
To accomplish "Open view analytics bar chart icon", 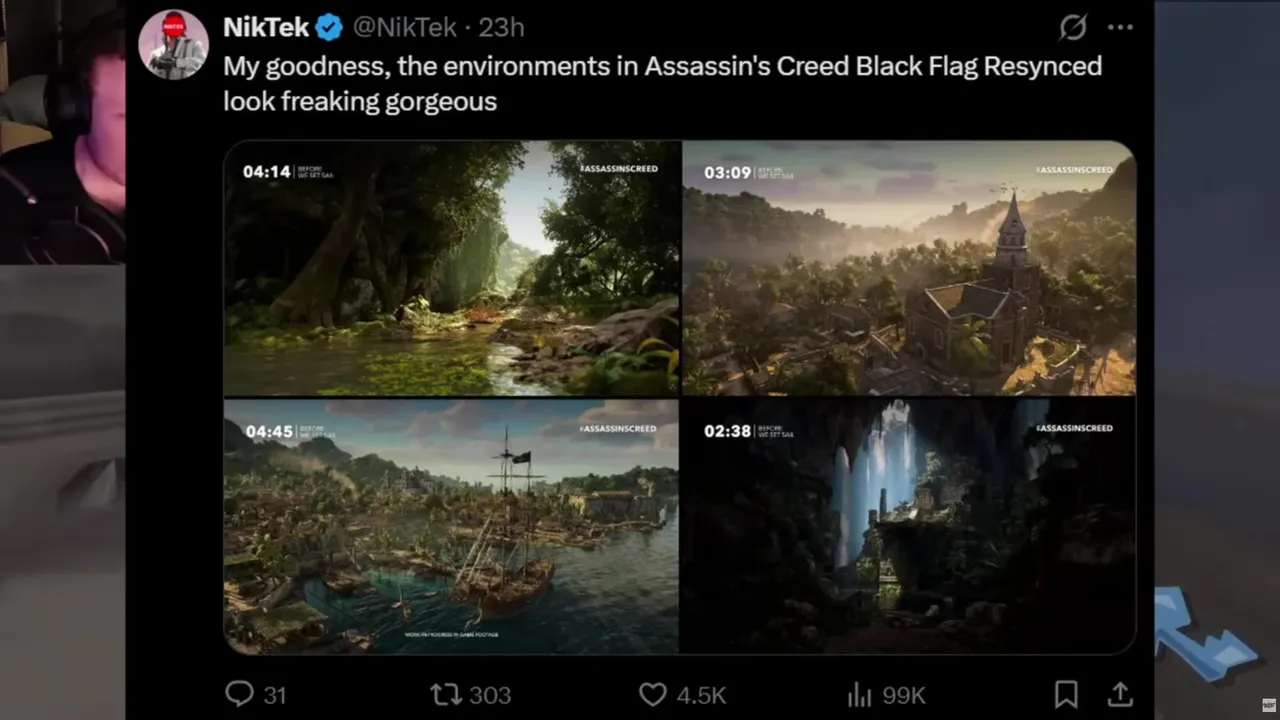I will click(x=860, y=694).
